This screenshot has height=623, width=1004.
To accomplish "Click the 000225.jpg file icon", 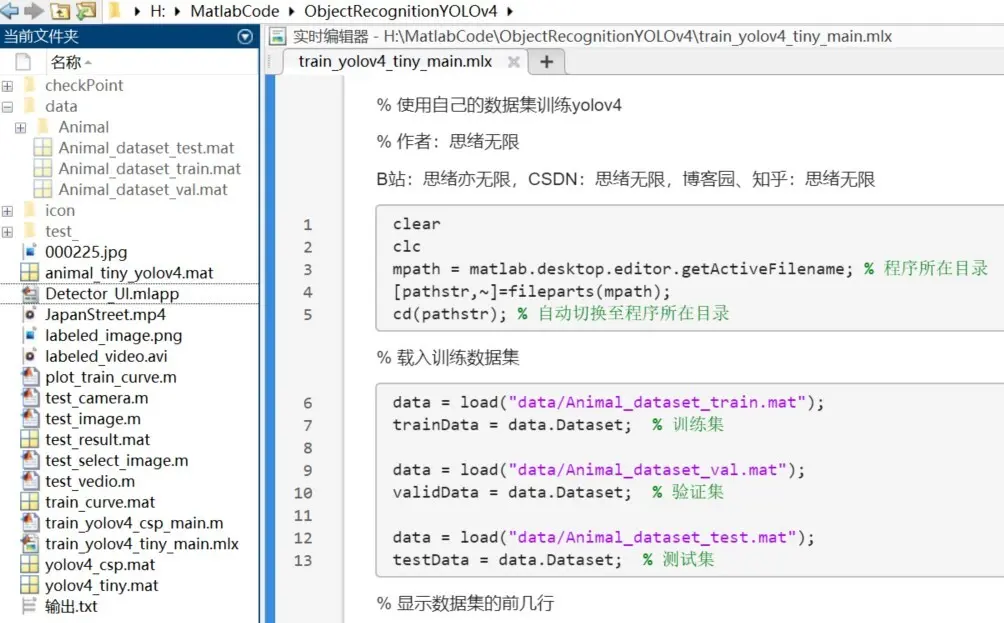I will click(x=29, y=252).
